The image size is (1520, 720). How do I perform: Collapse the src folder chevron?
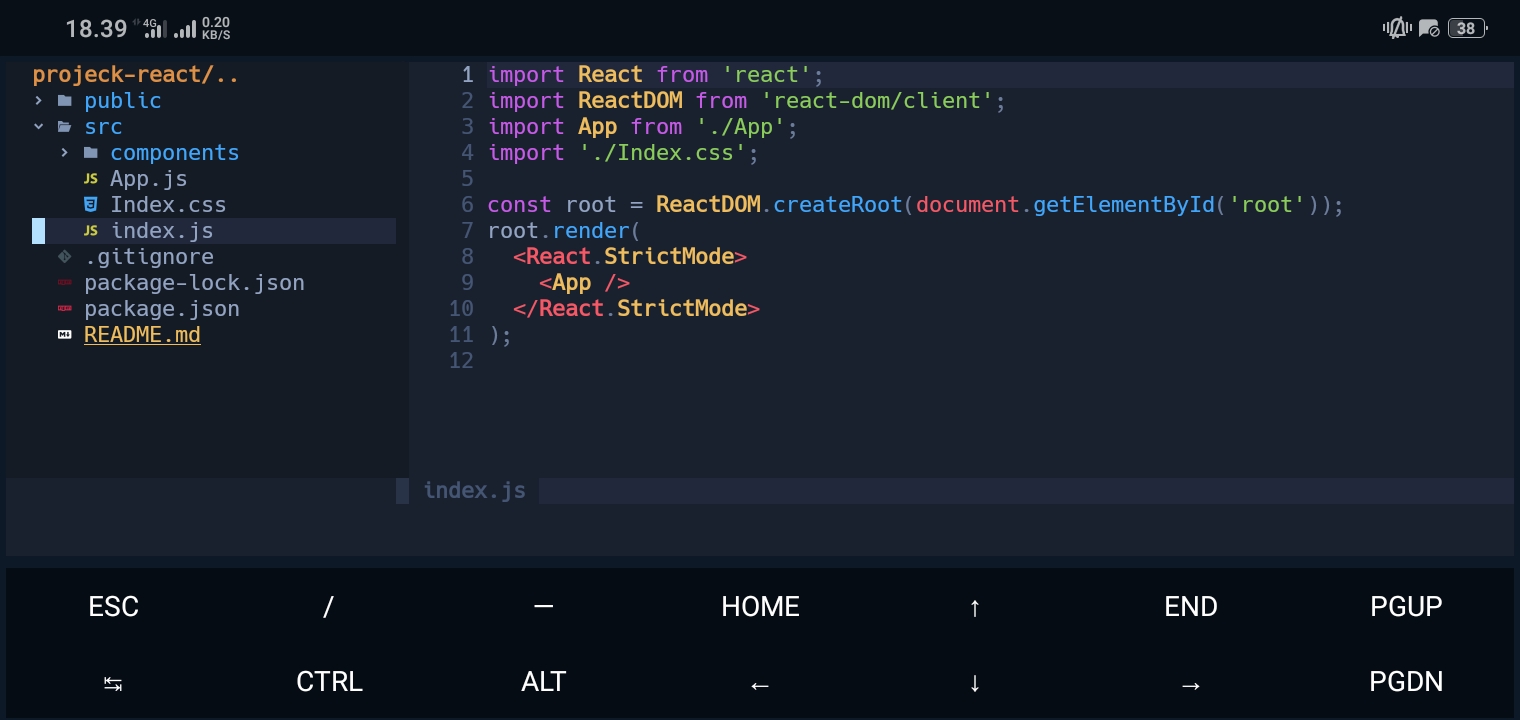(x=39, y=127)
